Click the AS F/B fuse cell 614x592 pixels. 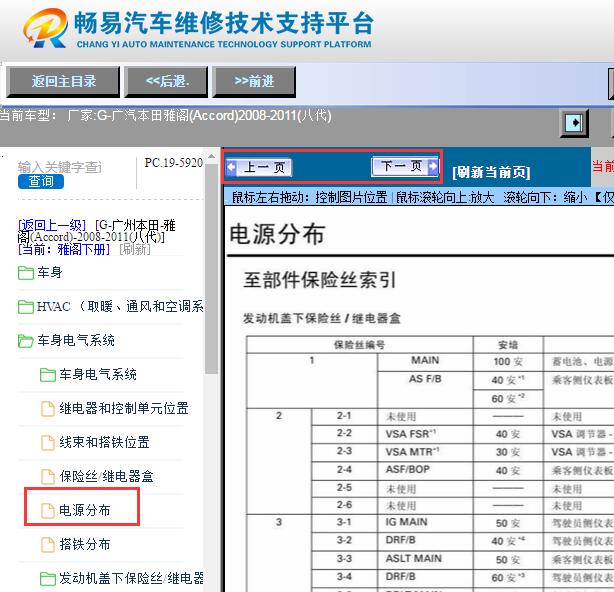[x=425, y=389]
